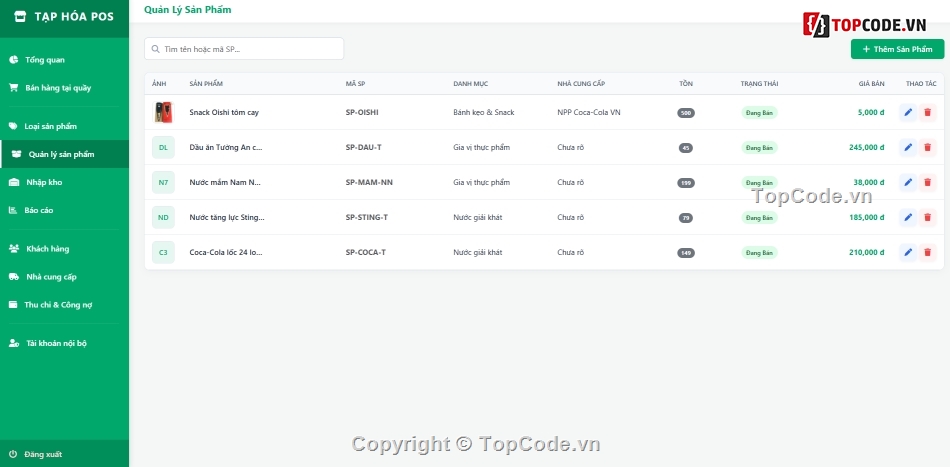The image size is (950, 467).
Task: Delete the Snack Oishi tôm cay product
Action: pos(927,113)
